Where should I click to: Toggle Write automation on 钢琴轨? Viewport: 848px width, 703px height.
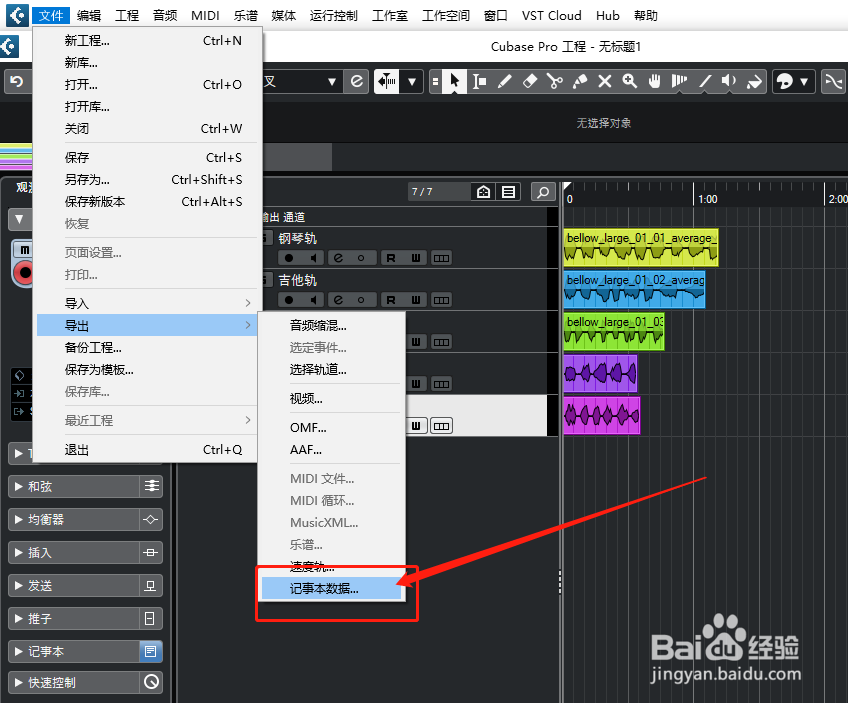tap(415, 258)
